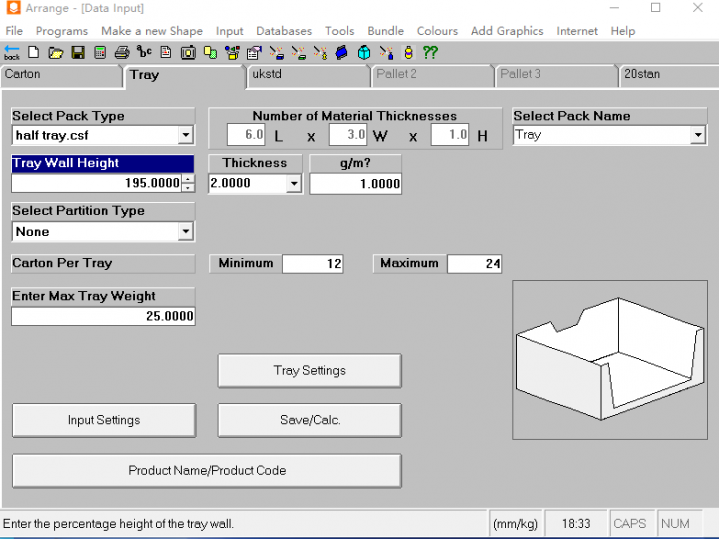Expand the Select Pack Type dropdown
This screenshot has height=539, width=719.
click(186, 135)
